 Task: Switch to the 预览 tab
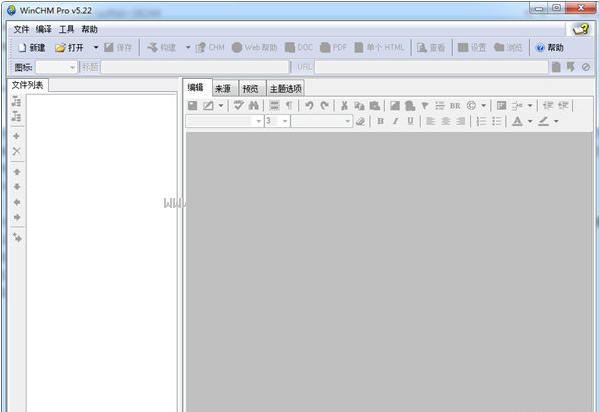251,89
